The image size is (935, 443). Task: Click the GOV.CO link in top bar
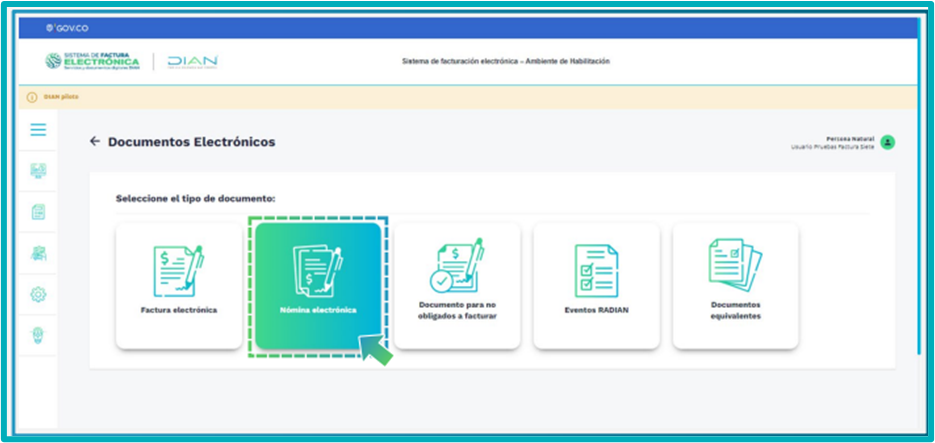click(61, 28)
